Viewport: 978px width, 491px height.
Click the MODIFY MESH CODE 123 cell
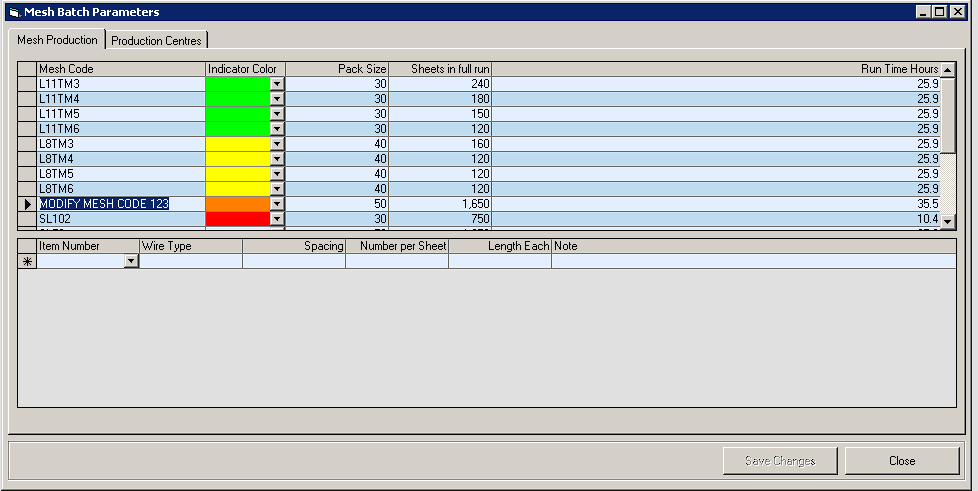[121, 203]
